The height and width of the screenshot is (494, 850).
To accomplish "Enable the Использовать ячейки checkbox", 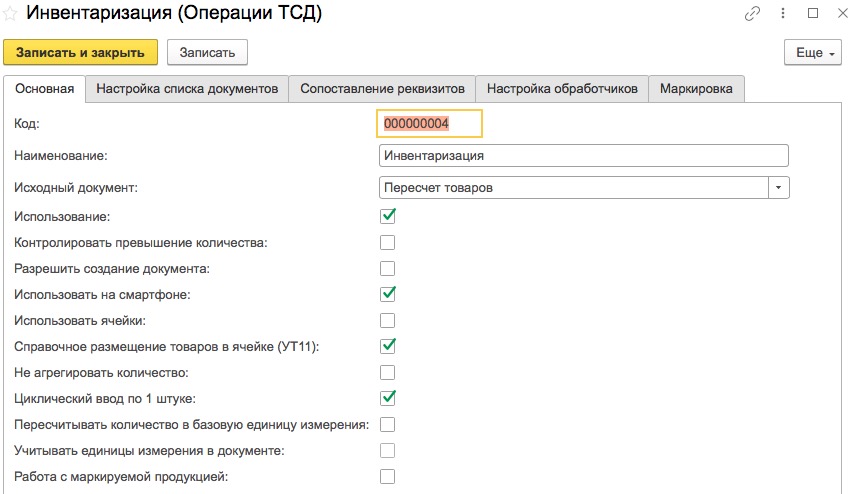I will [388, 320].
